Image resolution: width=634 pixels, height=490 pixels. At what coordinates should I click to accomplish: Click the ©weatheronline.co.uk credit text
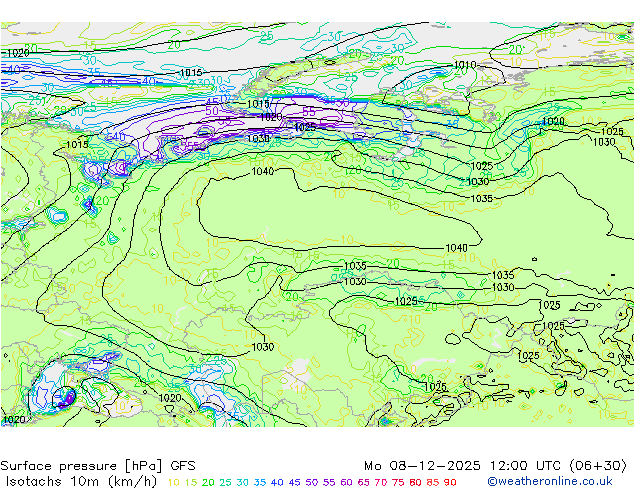coord(550,482)
